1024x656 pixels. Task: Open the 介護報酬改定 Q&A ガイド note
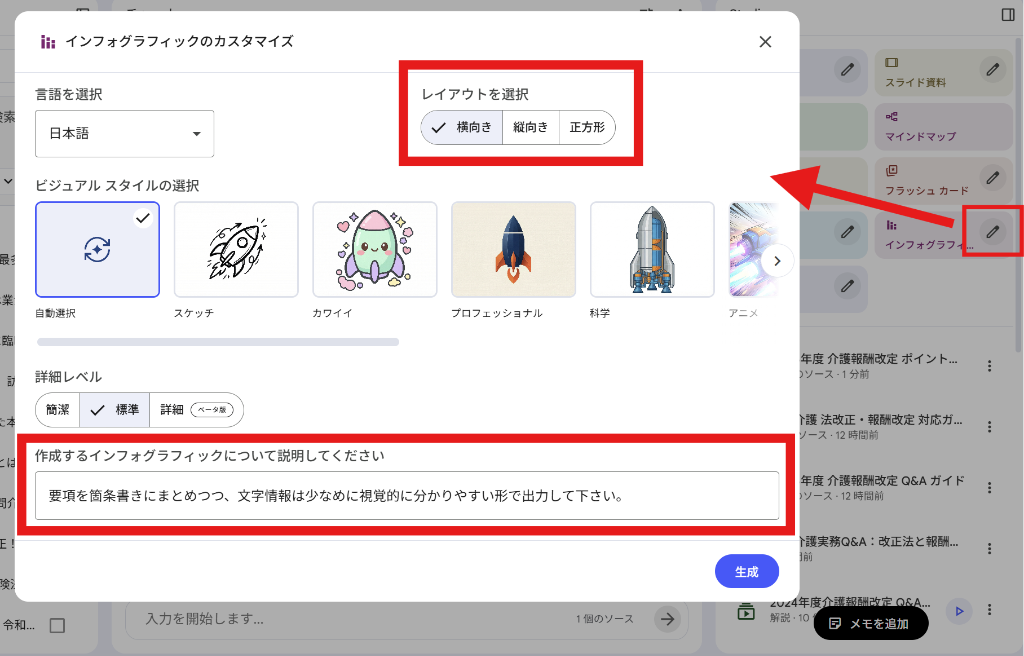[881, 487]
